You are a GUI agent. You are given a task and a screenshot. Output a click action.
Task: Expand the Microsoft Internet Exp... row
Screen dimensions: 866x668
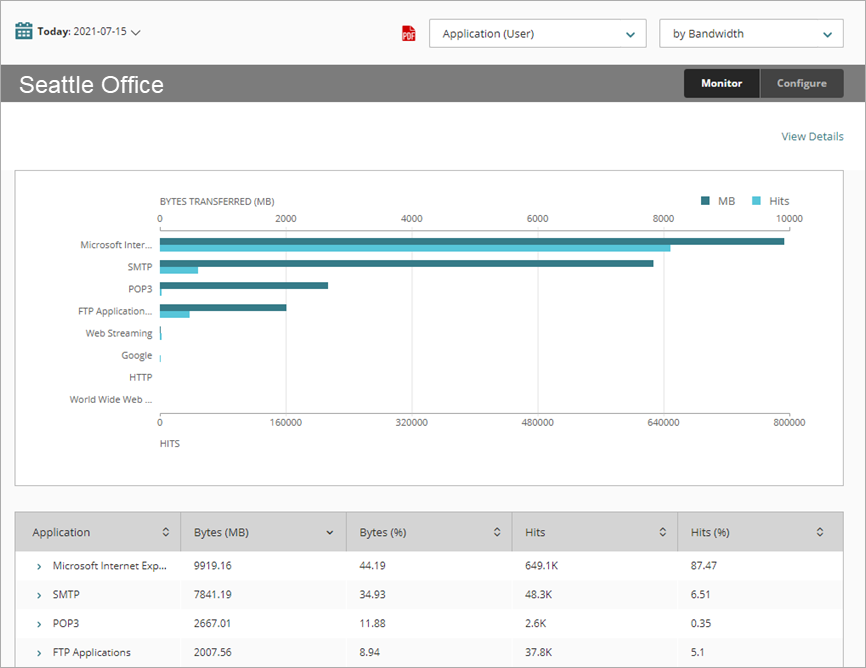(39, 566)
